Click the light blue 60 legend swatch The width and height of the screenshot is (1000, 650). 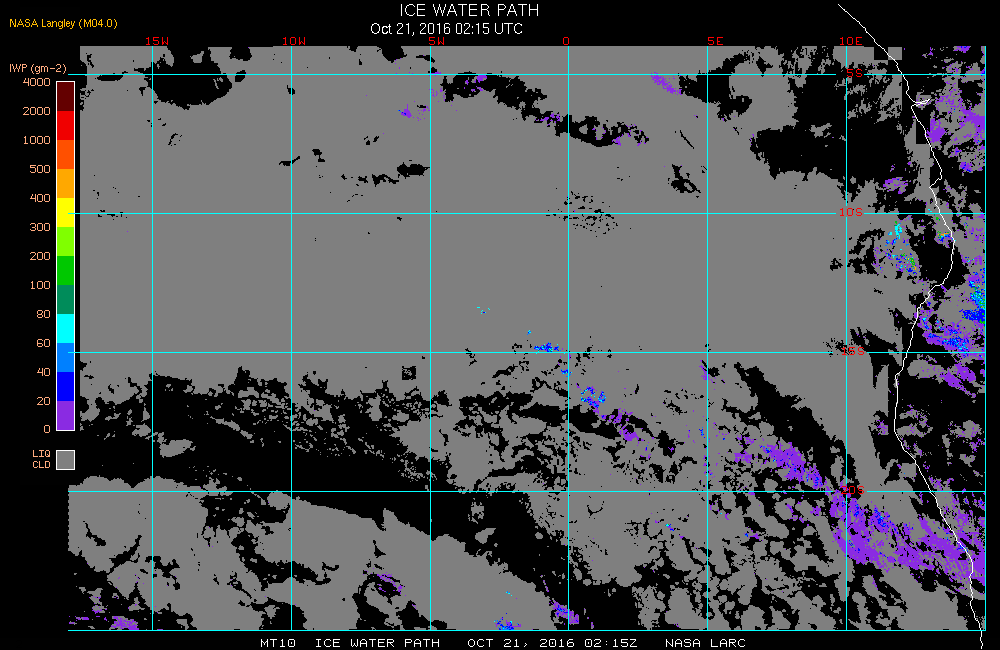pyautogui.click(x=66, y=358)
